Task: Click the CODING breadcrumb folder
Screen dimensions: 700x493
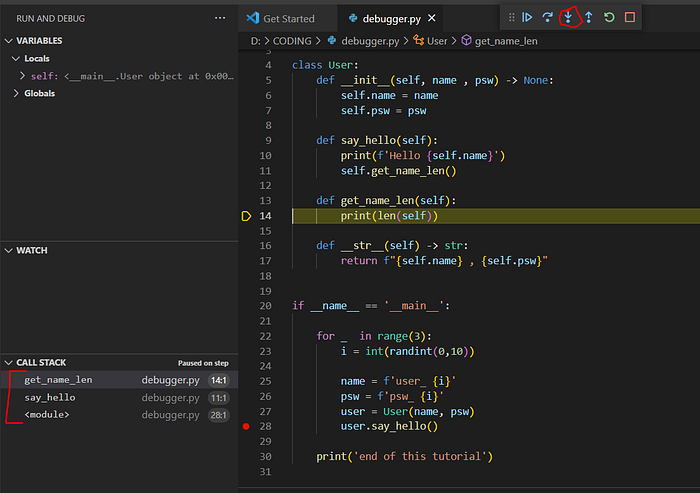Action: 292,41
